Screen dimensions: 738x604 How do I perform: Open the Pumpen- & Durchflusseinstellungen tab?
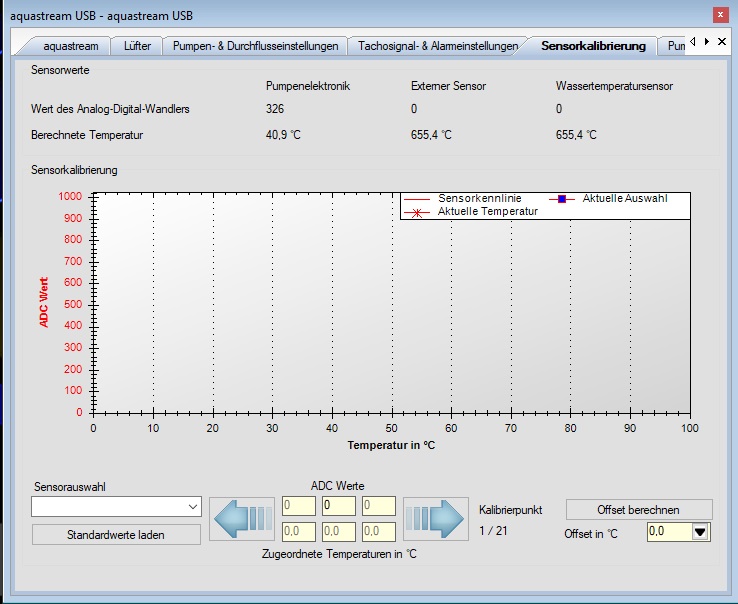pos(255,46)
